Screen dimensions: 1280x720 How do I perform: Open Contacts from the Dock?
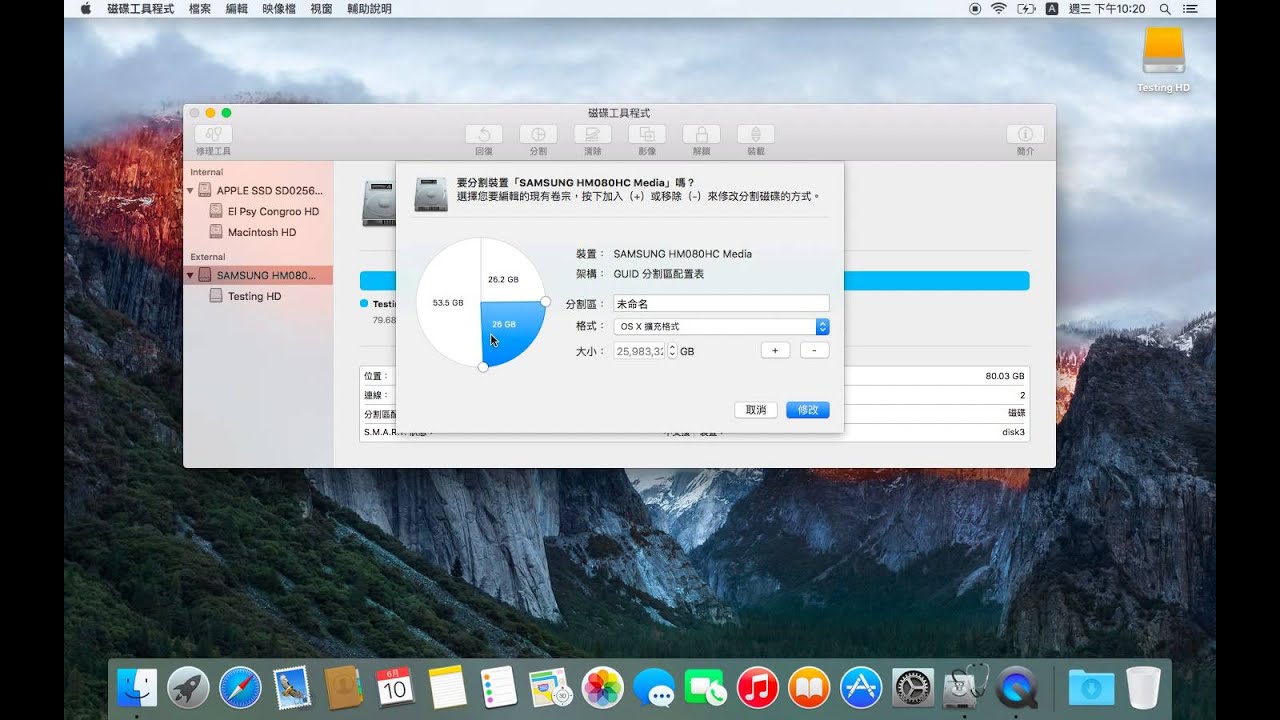343,687
